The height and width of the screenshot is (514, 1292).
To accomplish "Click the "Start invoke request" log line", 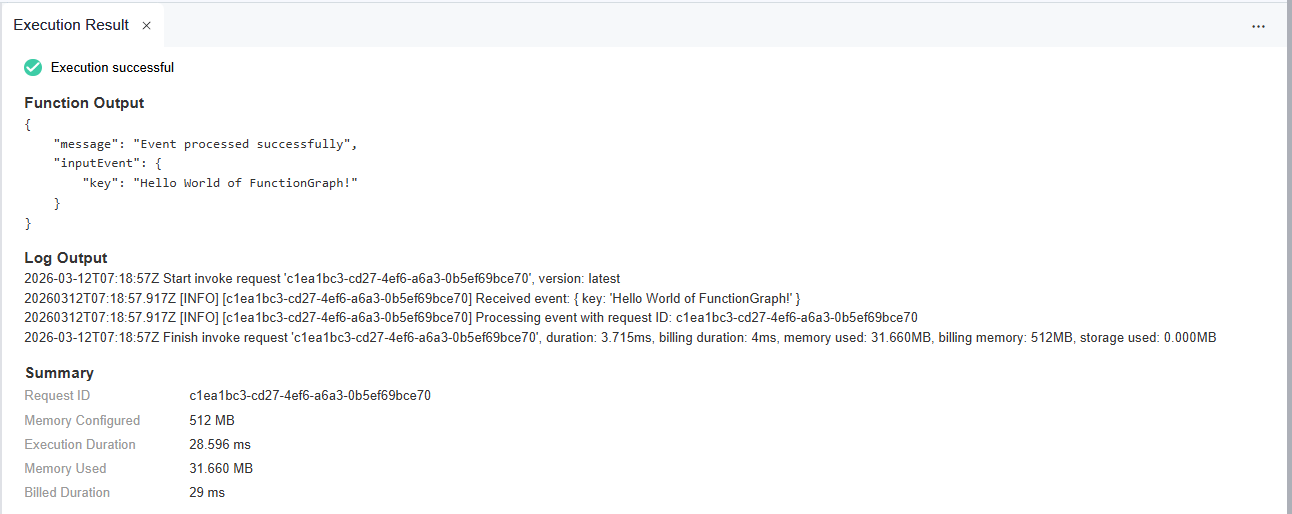I will coord(322,279).
